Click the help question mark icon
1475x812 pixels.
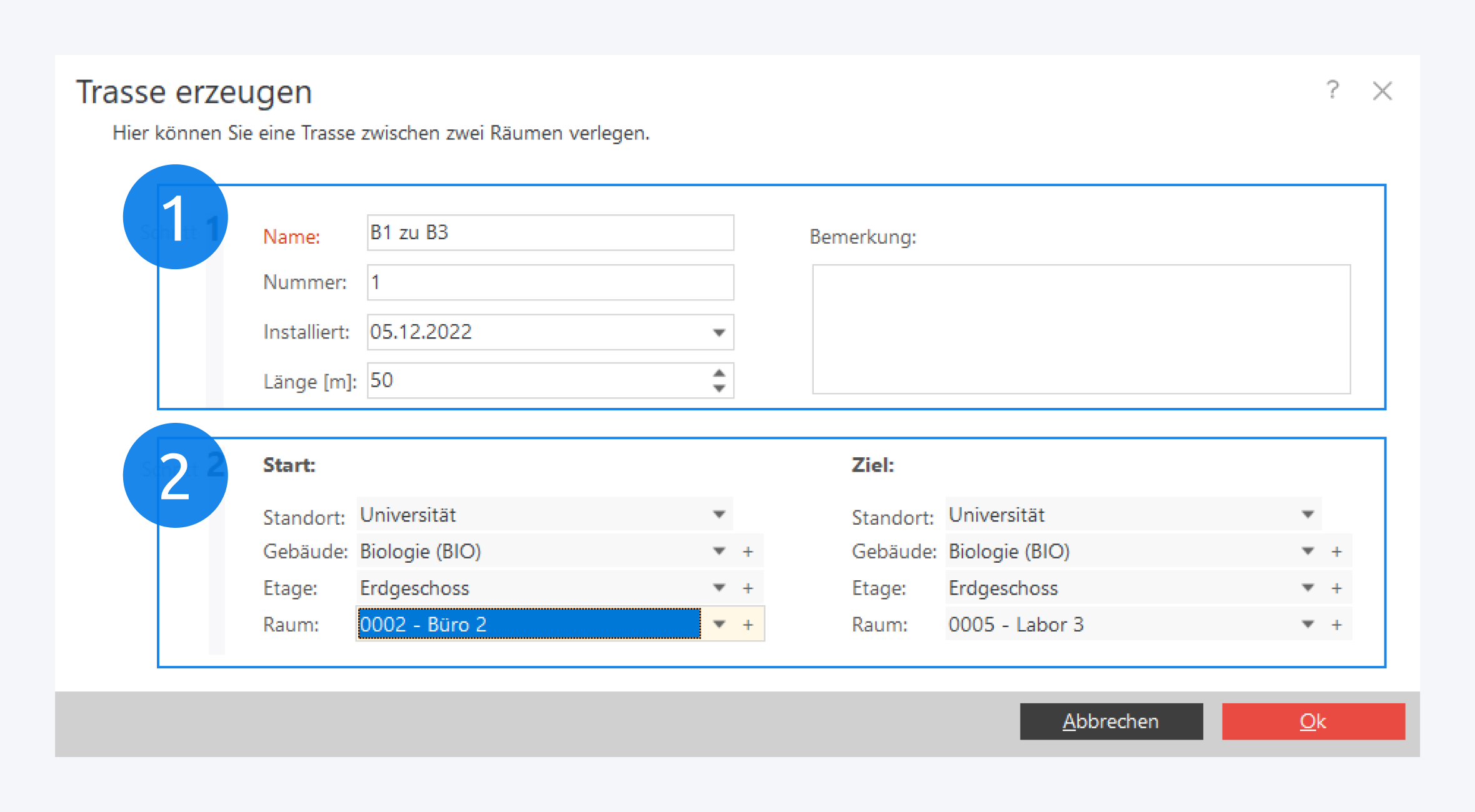click(x=1332, y=91)
